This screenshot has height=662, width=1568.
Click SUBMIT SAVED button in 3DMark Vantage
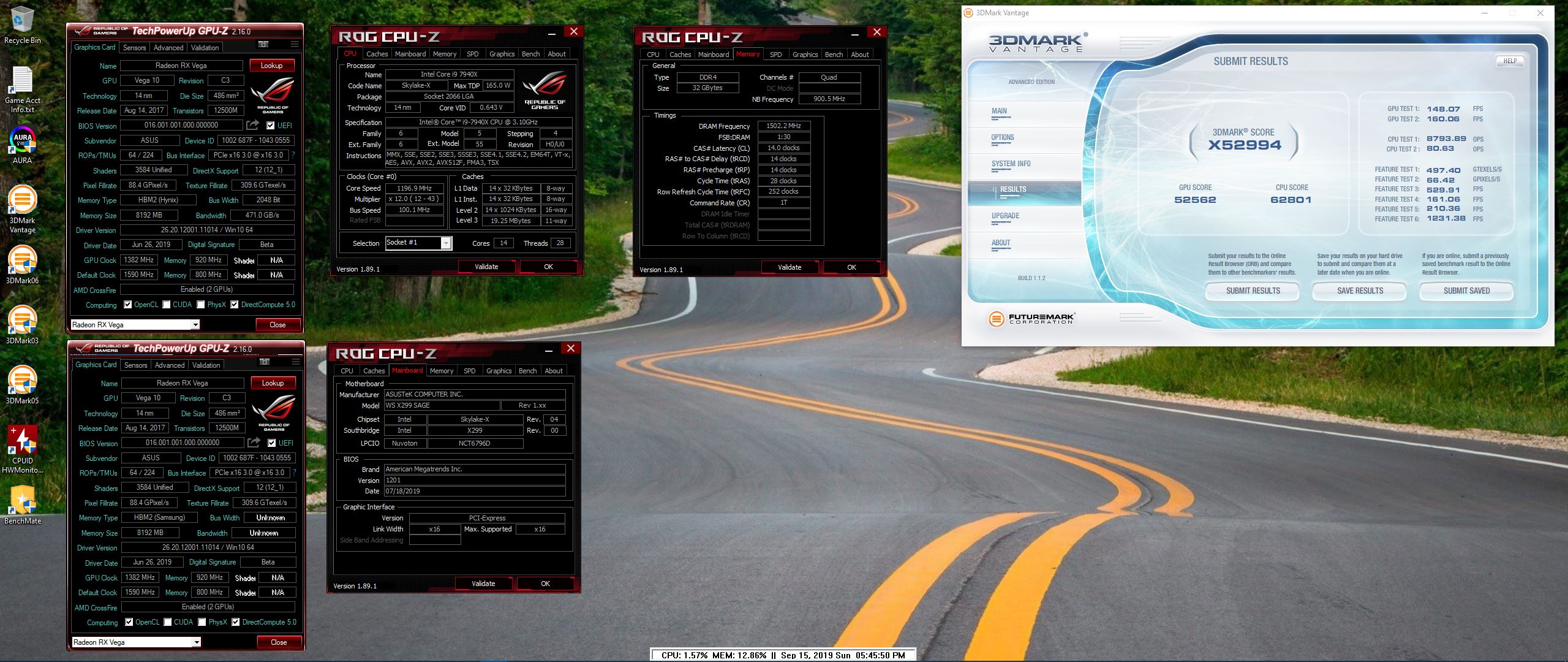(1466, 291)
